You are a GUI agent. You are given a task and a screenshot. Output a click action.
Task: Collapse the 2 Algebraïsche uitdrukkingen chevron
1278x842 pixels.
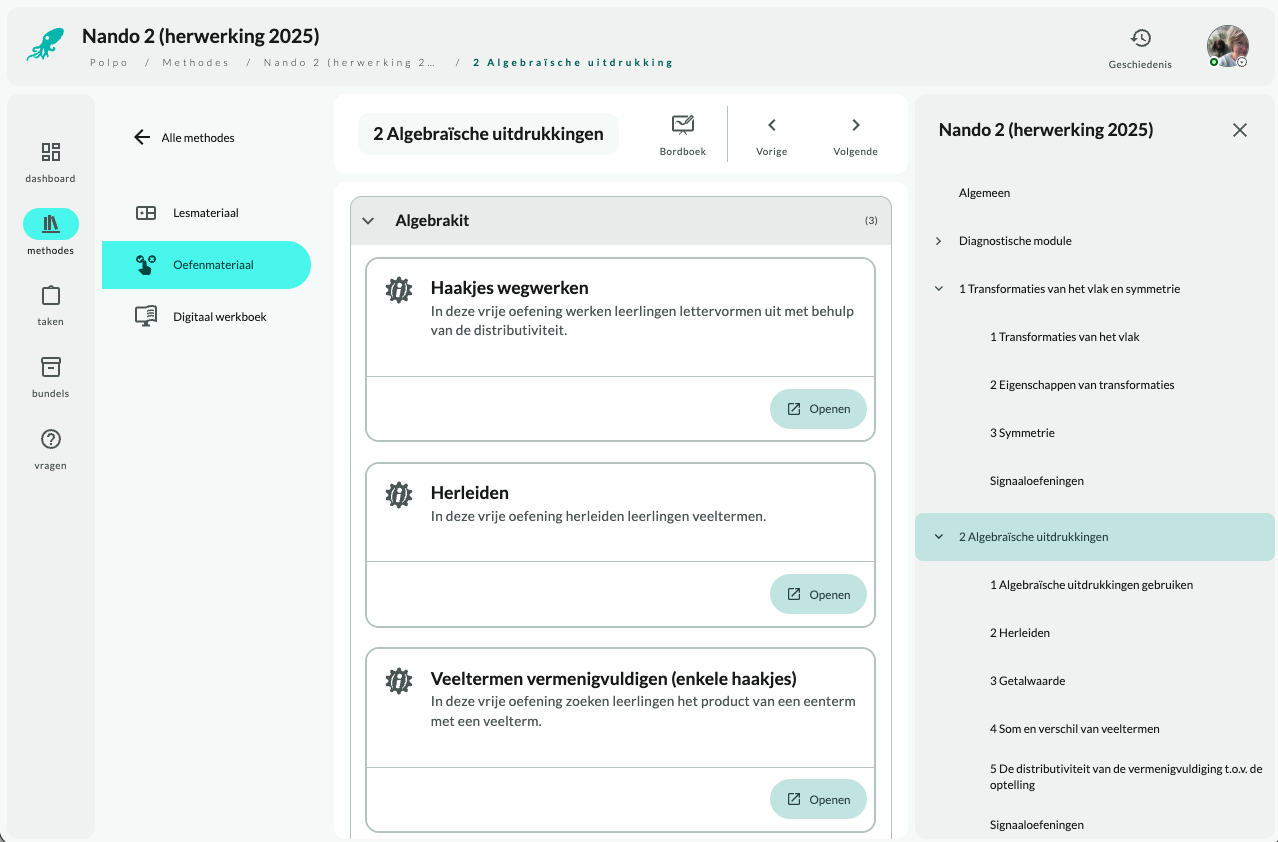pos(938,537)
